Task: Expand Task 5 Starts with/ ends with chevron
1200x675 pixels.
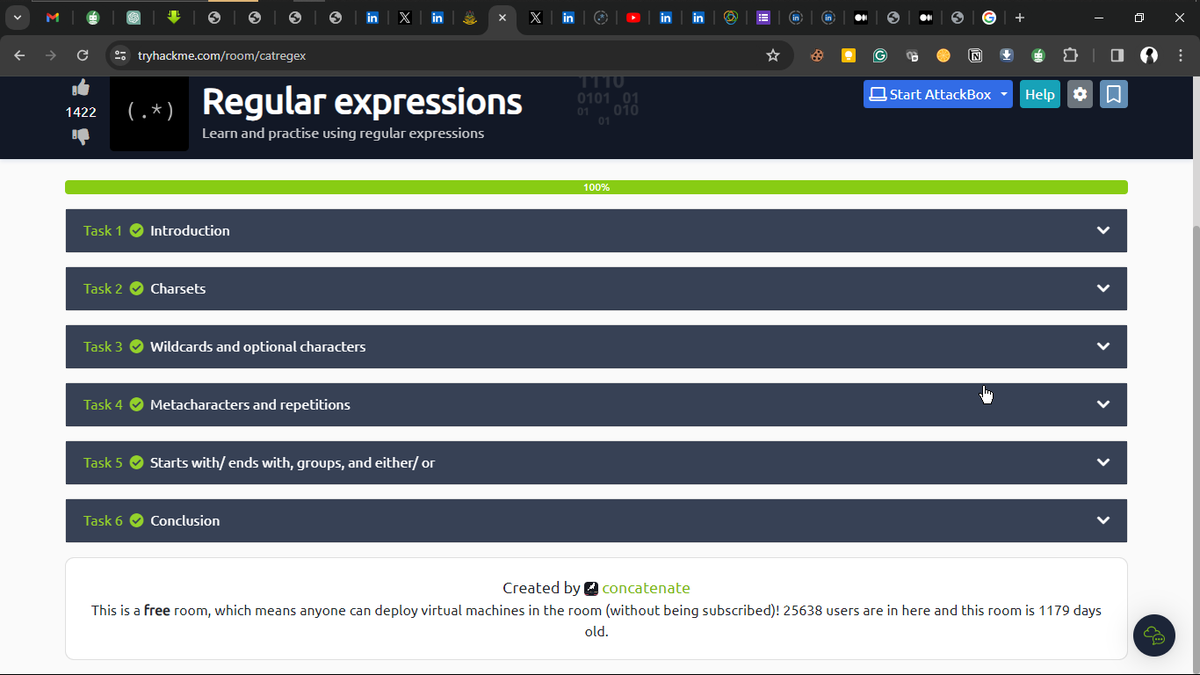Action: coord(1103,462)
